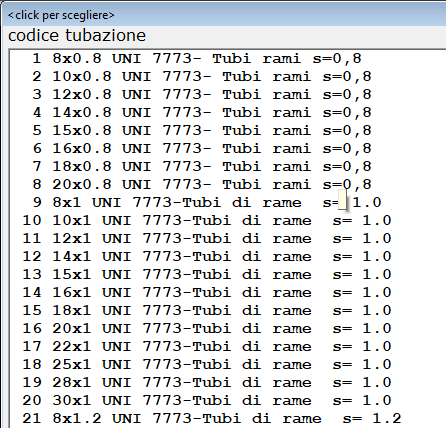
Task: Click the '<click per scegliere>' title bar
Action: (x=224, y=15)
